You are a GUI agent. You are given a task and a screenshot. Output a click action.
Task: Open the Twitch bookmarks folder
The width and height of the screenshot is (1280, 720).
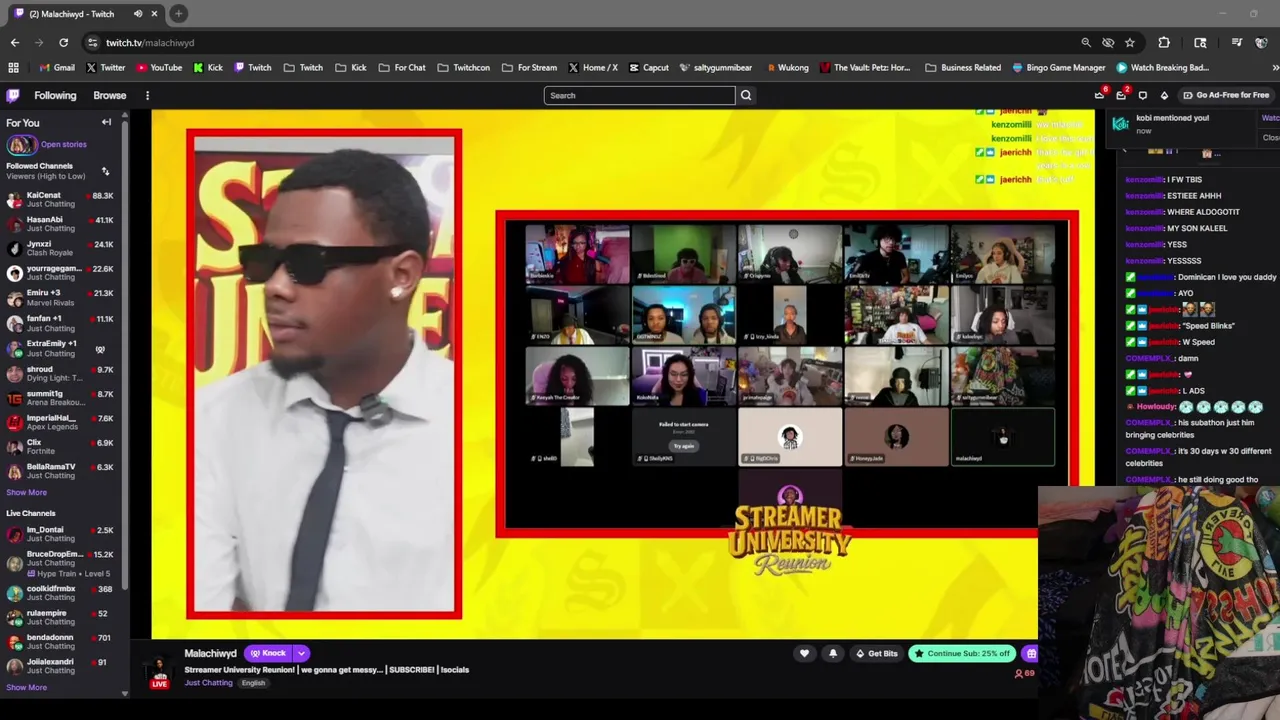point(303,68)
